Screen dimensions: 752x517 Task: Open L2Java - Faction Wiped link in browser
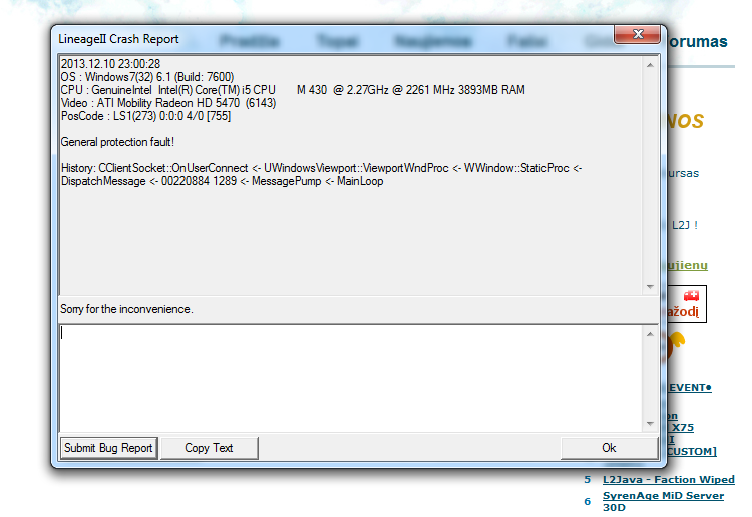pos(669,480)
